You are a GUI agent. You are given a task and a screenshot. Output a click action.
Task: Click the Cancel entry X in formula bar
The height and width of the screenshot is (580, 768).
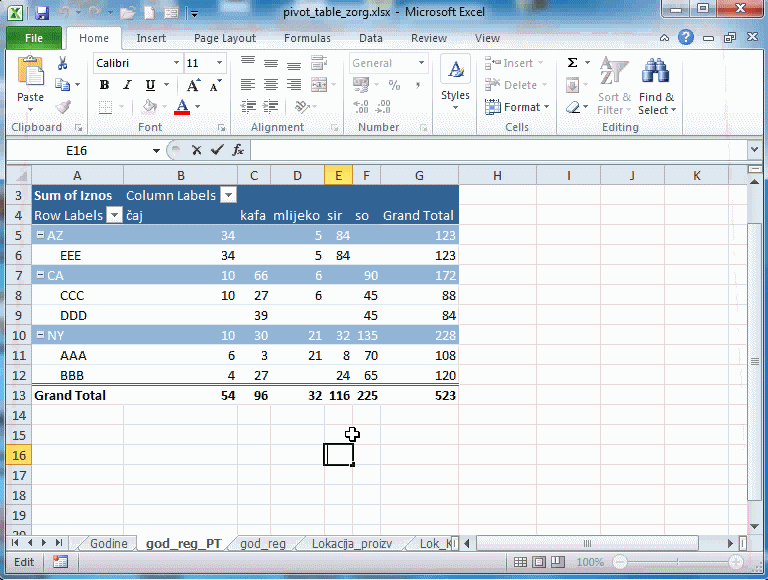click(196, 150)
